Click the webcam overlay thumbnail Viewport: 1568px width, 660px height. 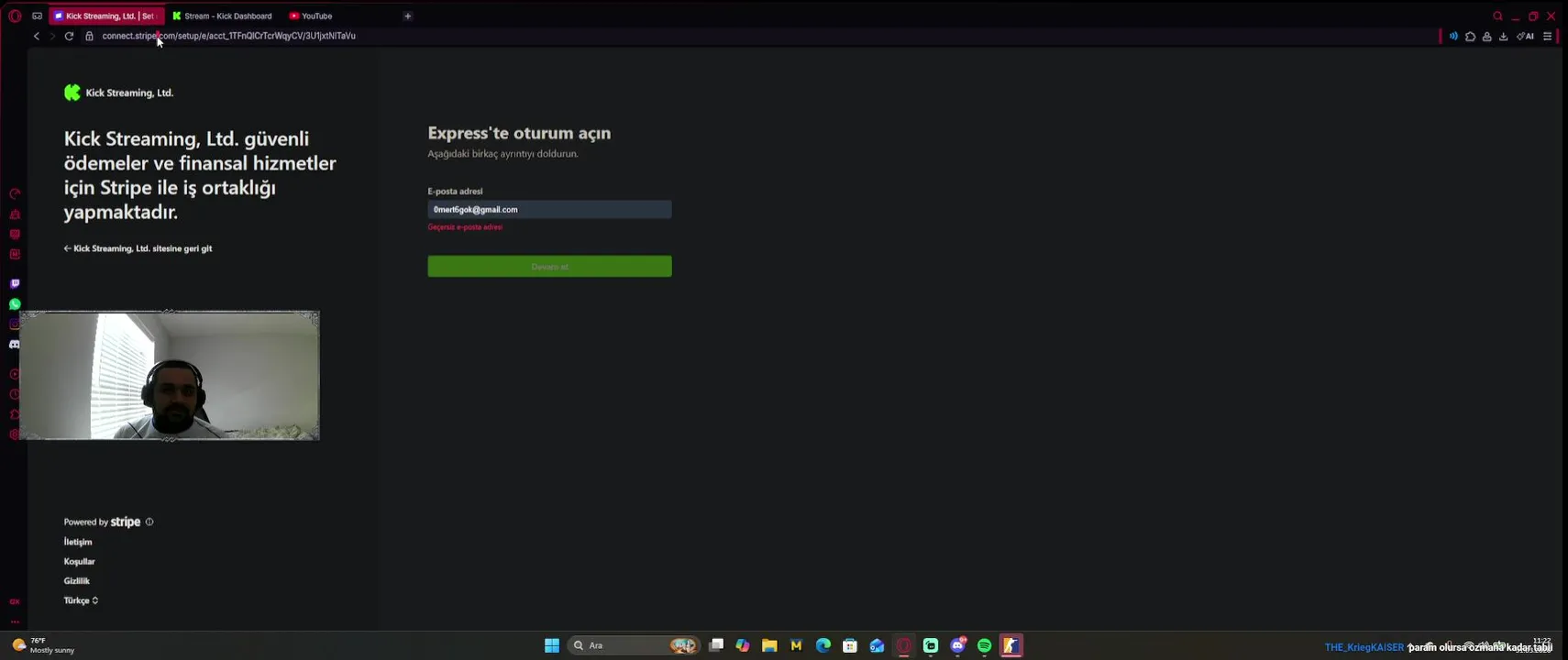tap(170, 376)
